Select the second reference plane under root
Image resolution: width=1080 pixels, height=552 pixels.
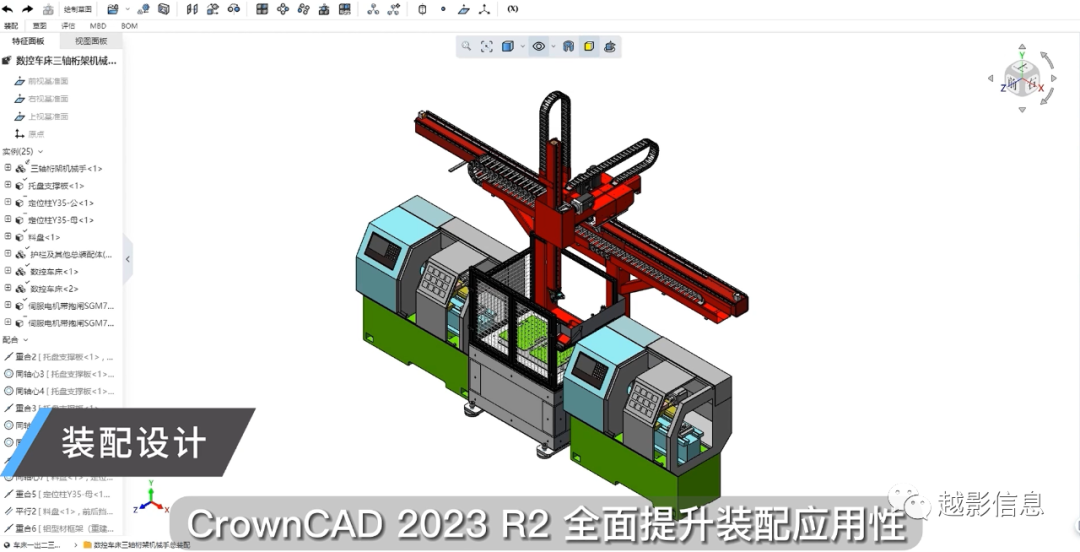point(42,99)
